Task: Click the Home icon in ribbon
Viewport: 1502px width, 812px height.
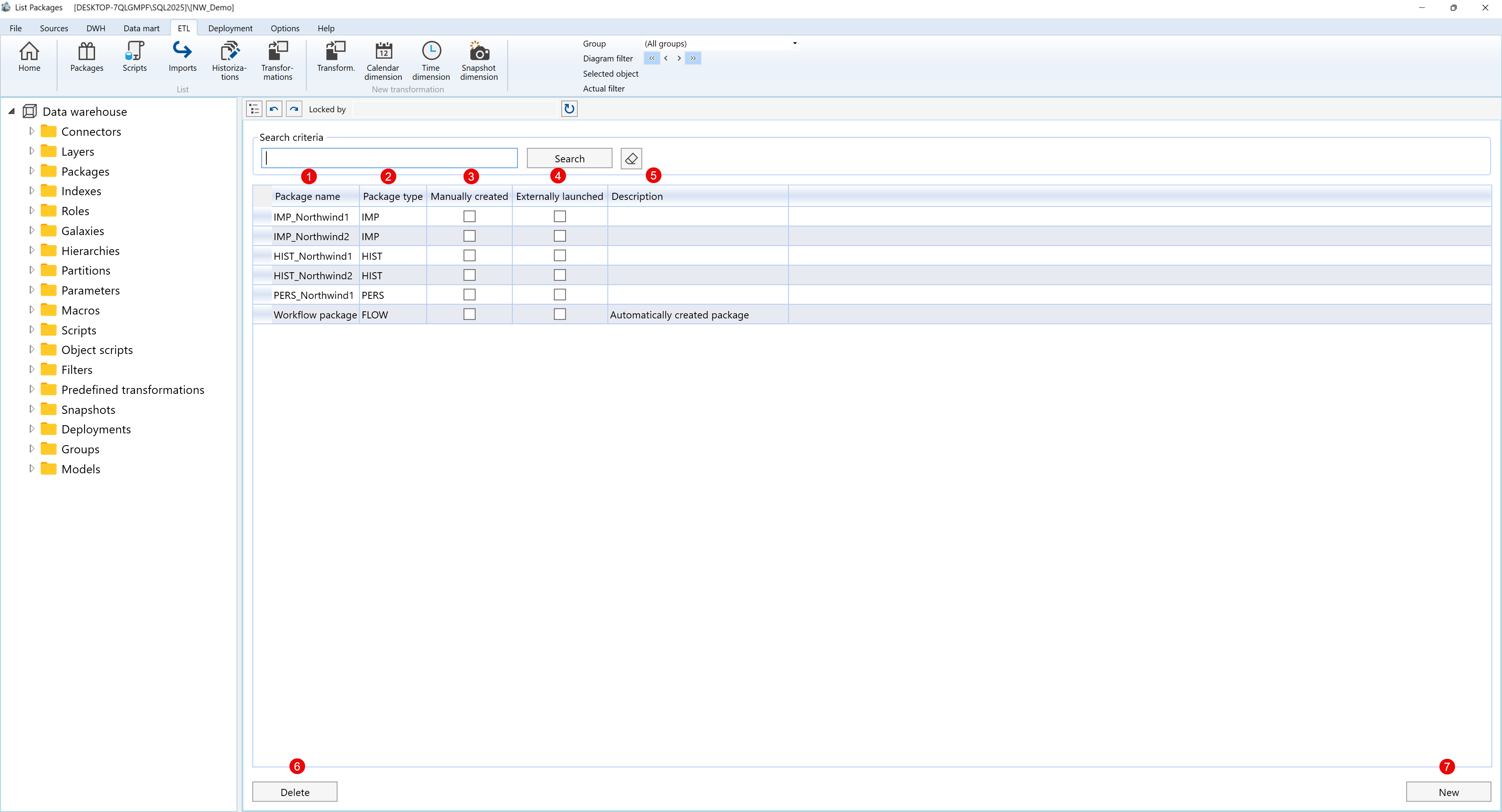Action: pyautogui.click(x=29, y=57)
